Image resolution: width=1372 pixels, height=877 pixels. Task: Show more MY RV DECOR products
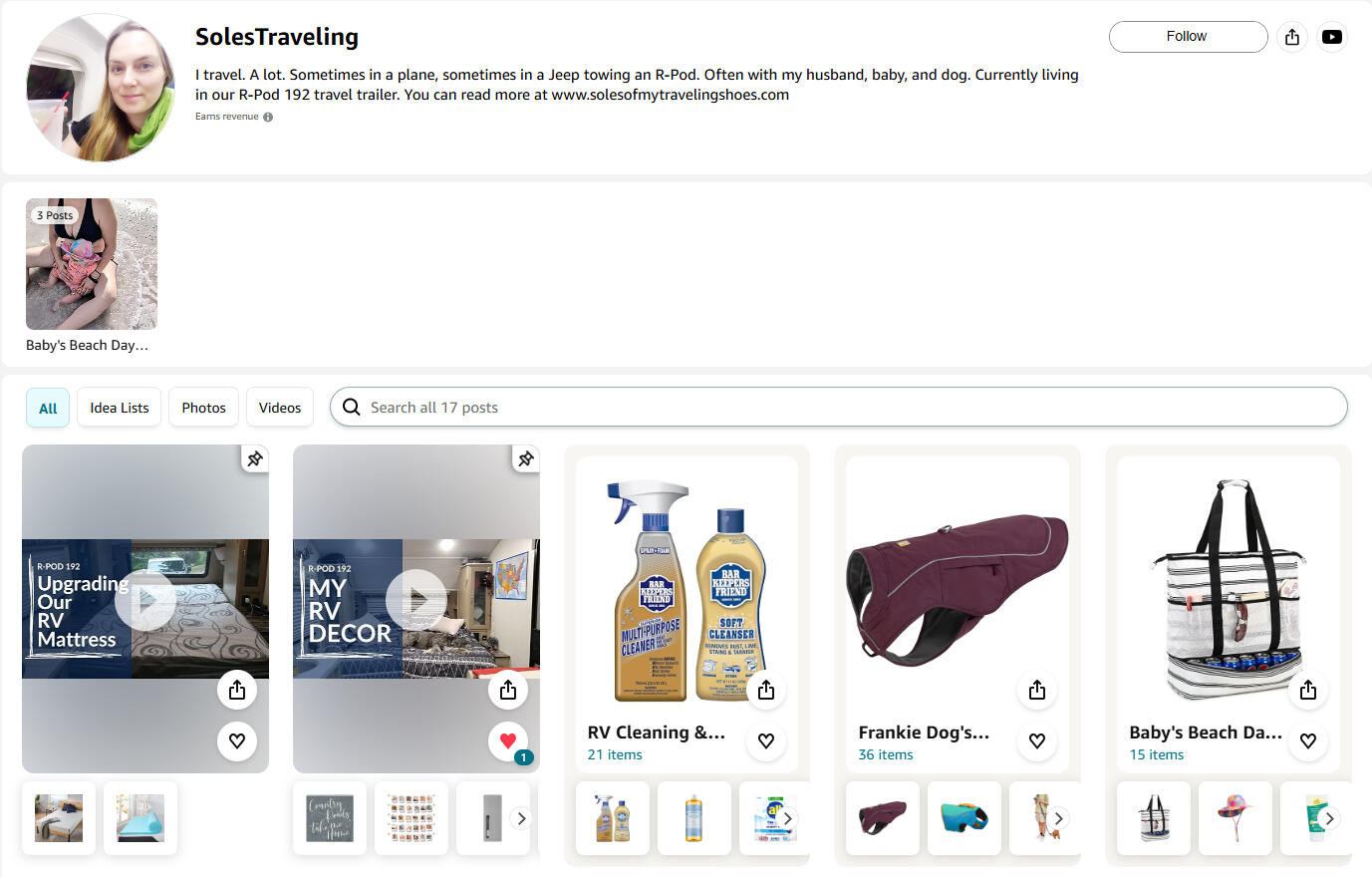click(x=521, y=818)
